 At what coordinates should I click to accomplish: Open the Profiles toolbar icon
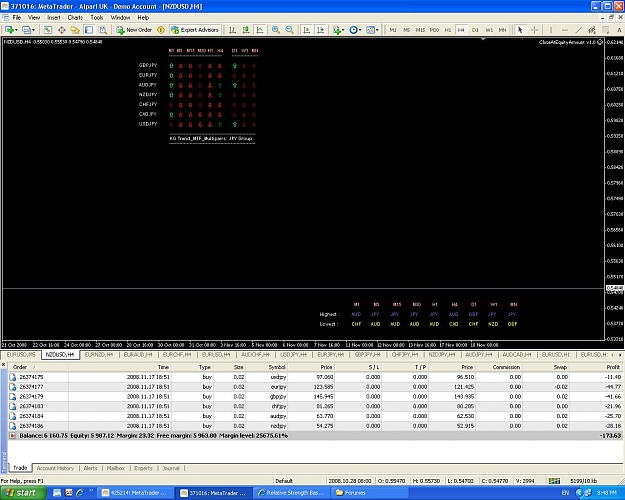(x=26, y=30)
